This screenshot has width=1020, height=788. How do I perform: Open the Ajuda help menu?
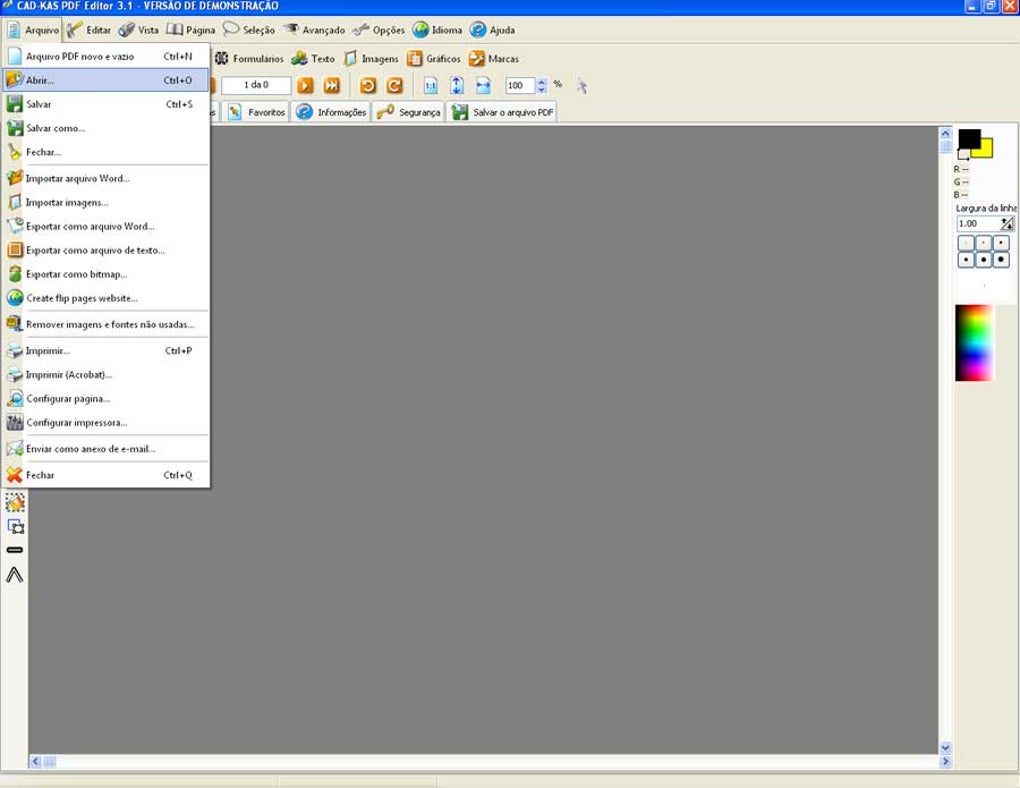pos(492,30)
